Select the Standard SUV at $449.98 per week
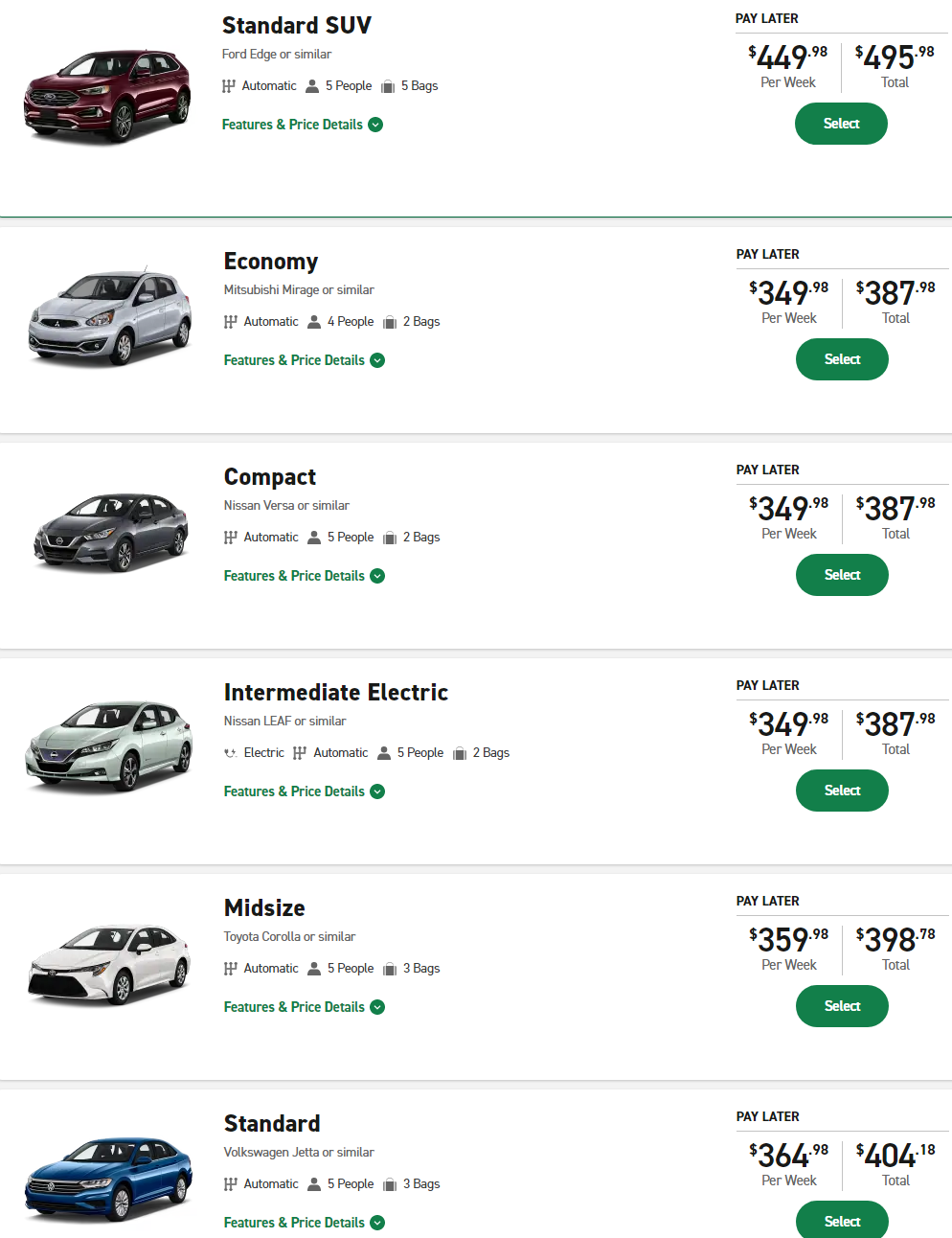 tap(841, 124)
